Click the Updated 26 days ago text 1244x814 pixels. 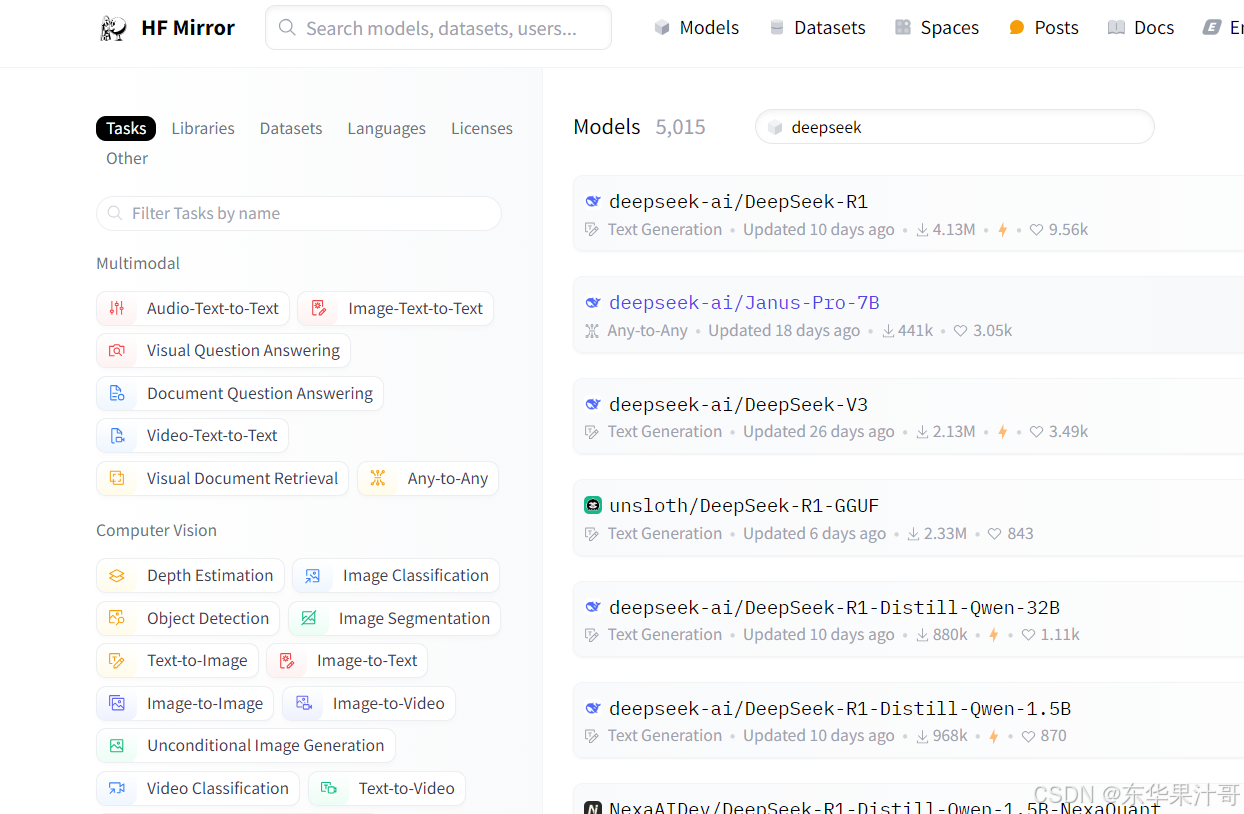pos(819,432)
